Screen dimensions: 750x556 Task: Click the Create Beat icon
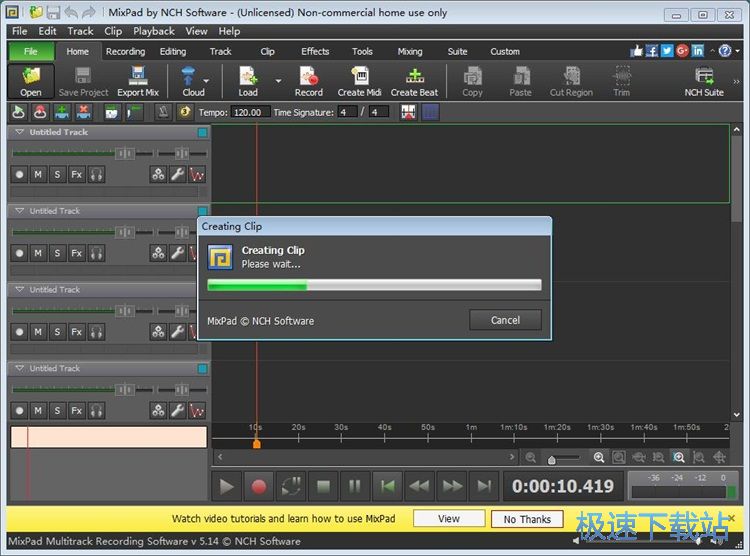(414, 82)
